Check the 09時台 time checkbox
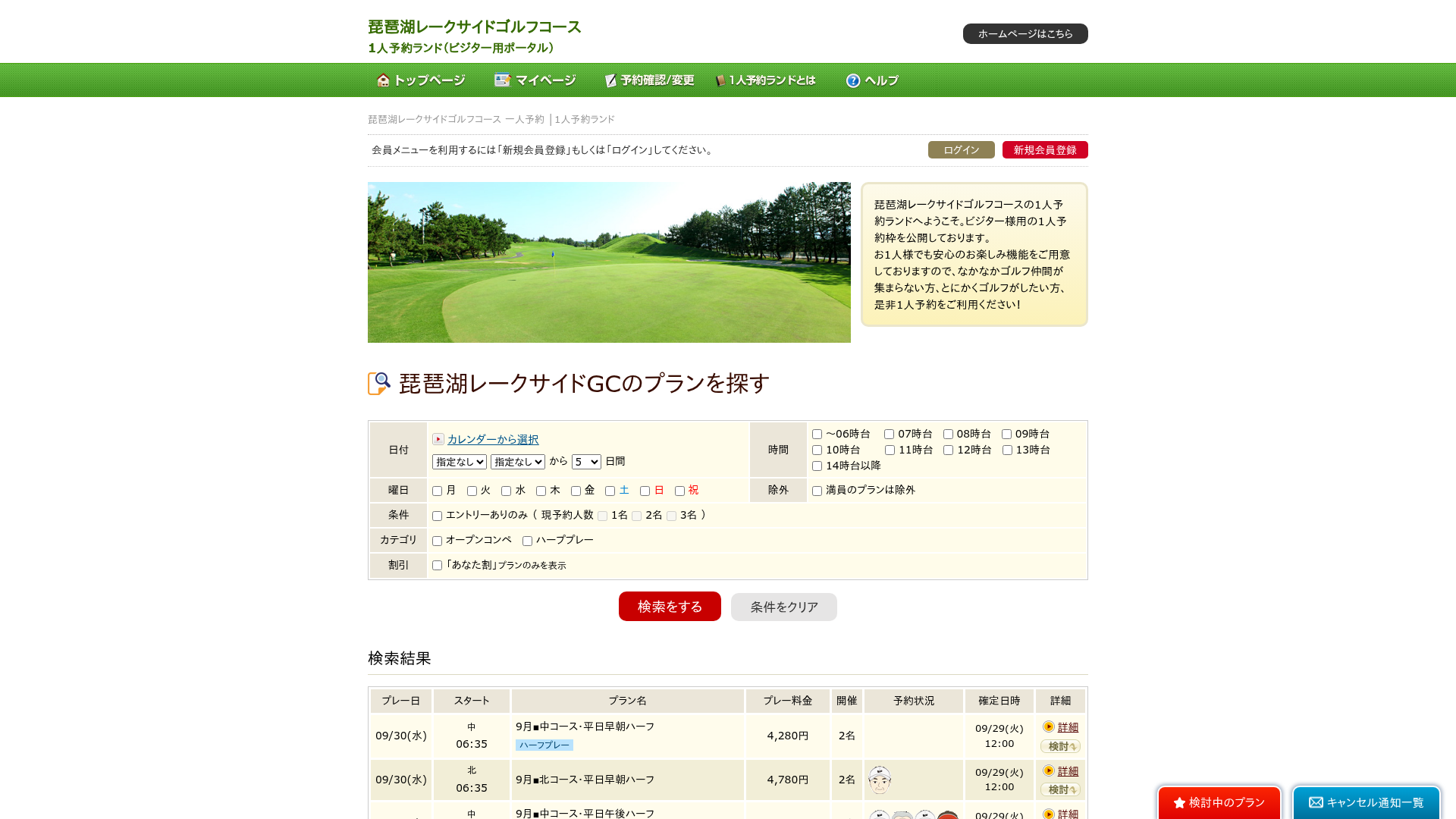This screenshot has height=819, width=1456. (1006, 435)
